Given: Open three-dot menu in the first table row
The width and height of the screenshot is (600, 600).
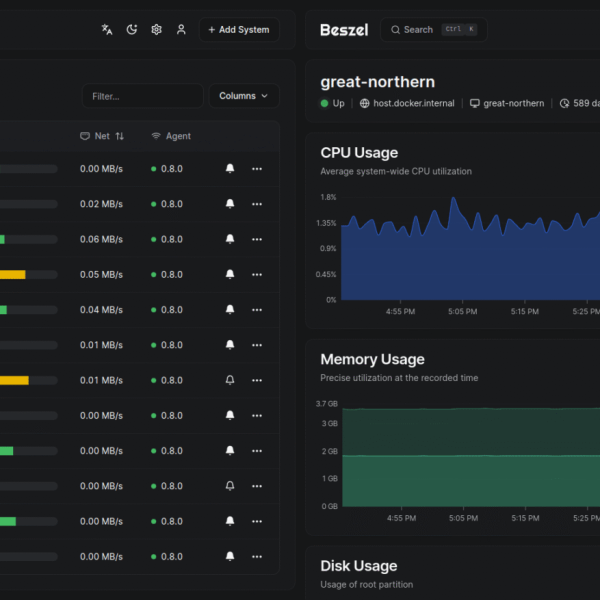Looking at the screenshot, I should [257, 169].
